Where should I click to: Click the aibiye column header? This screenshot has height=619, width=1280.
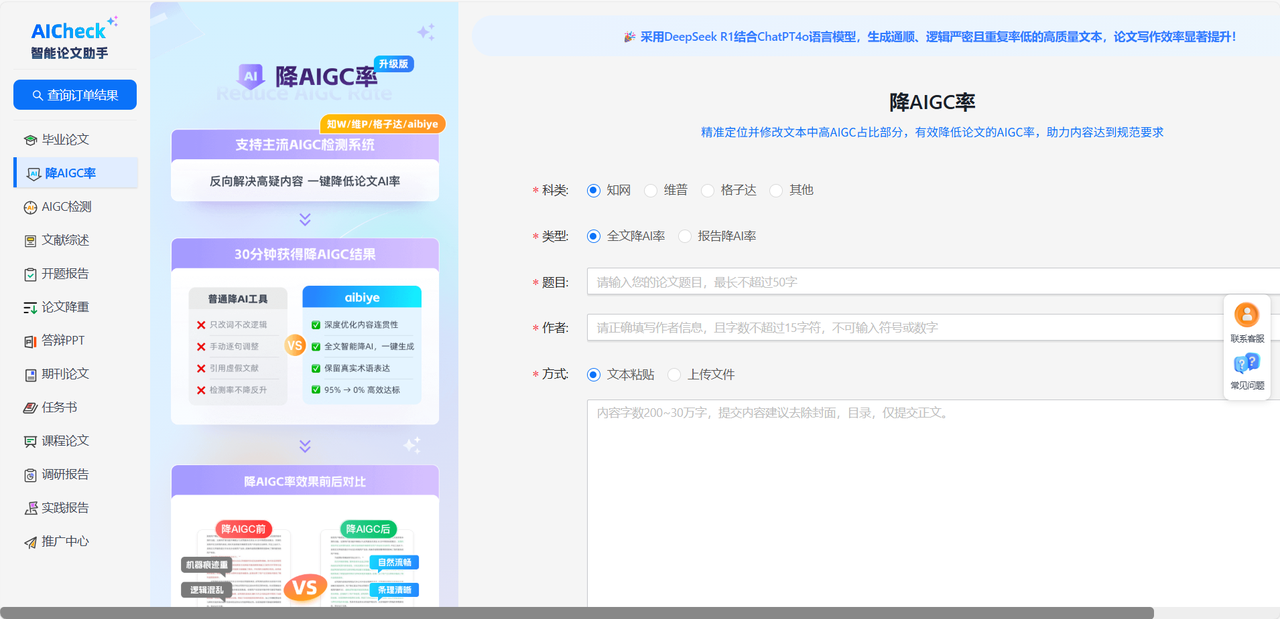click(362, 298)
